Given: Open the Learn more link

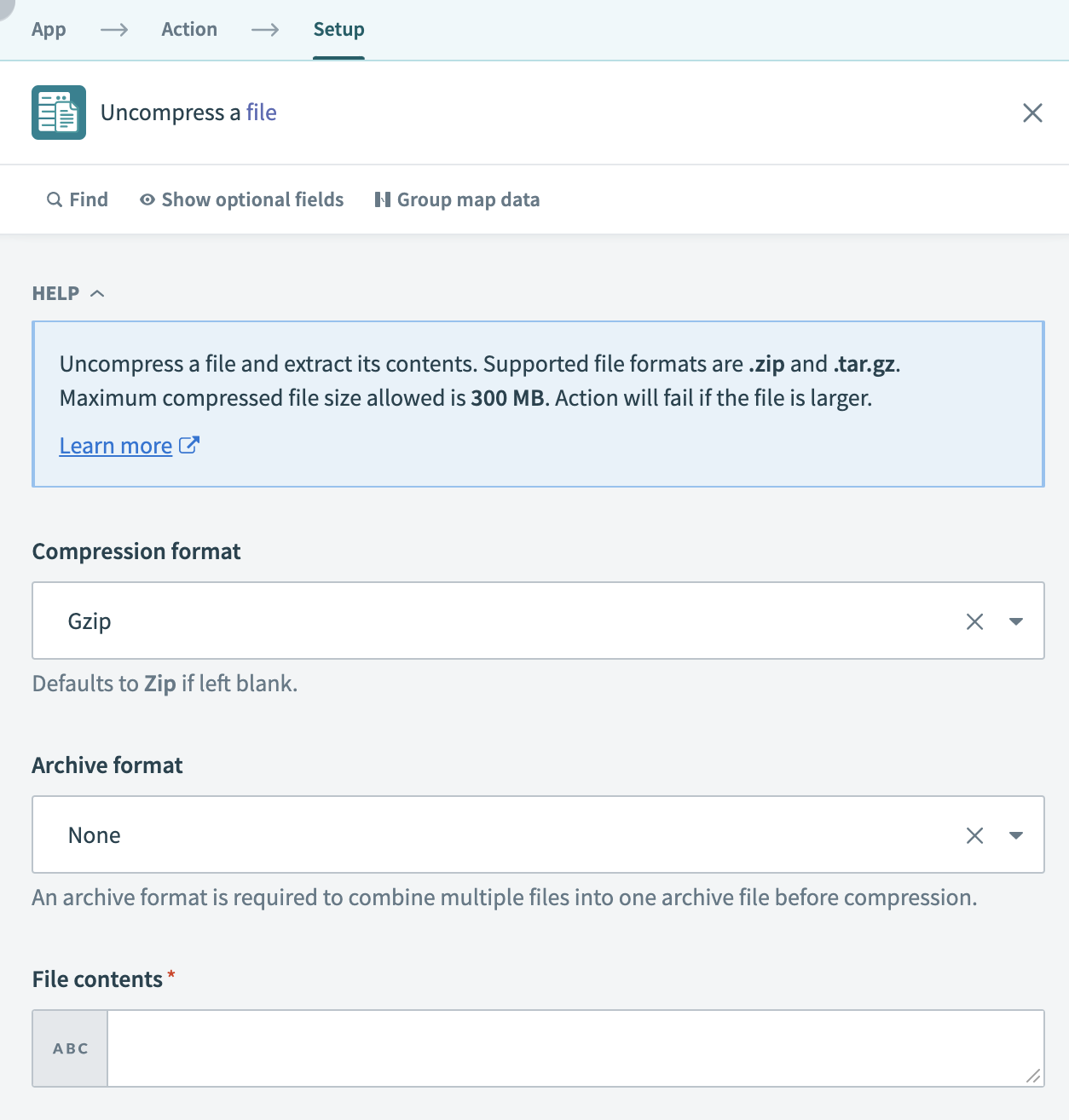Looking at the screenshot, I should point(116,446).
